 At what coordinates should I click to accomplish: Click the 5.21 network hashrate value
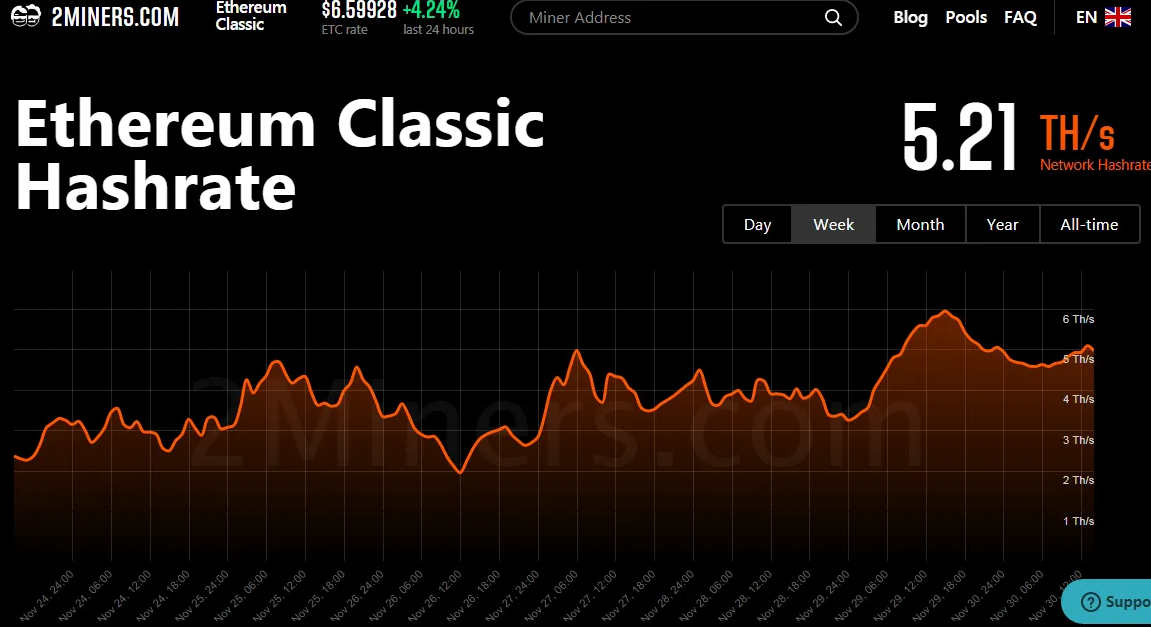click(x=959, y=137)
